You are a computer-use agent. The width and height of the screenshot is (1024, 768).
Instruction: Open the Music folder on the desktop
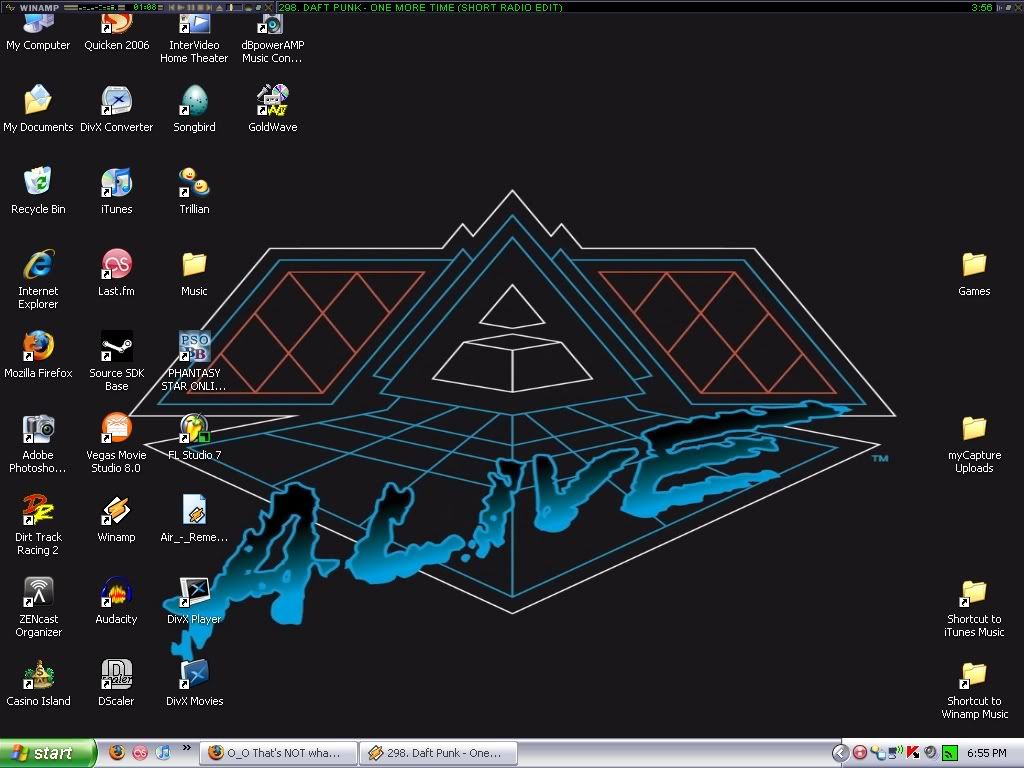coord(194,272)
